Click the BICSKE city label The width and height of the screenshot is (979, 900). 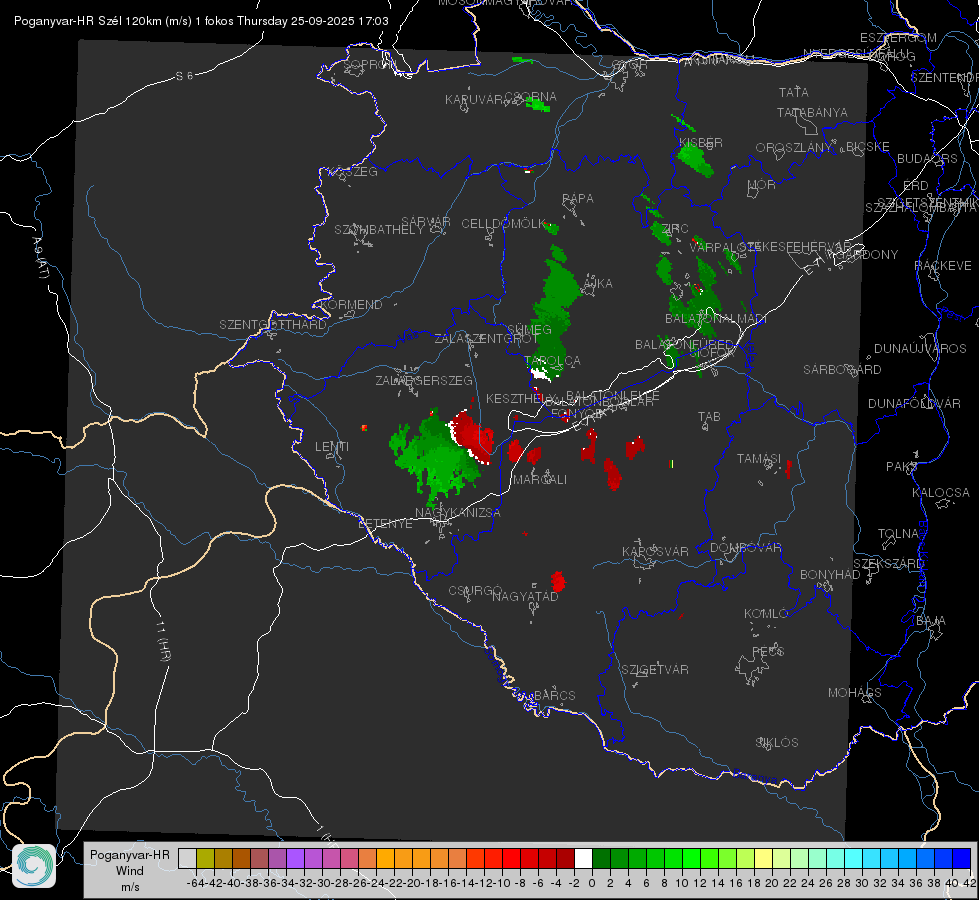pos(868,147)
